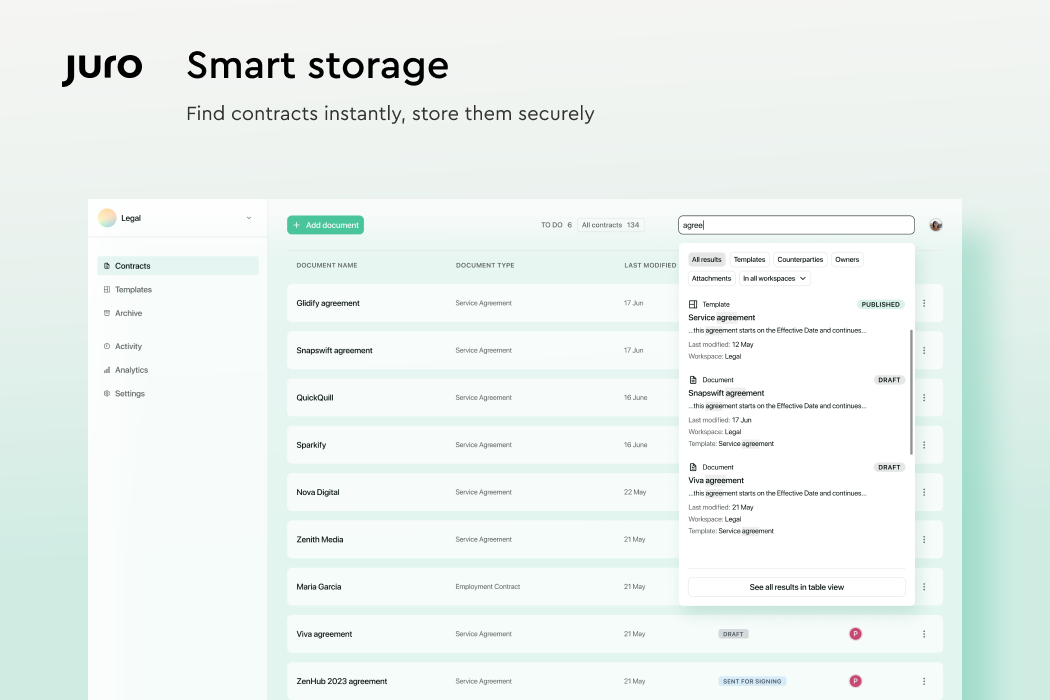The height and width of the screenshot is (700, 1050).
Task: Open the 'In all workspaces' dropdown
Action: point(772,278)
